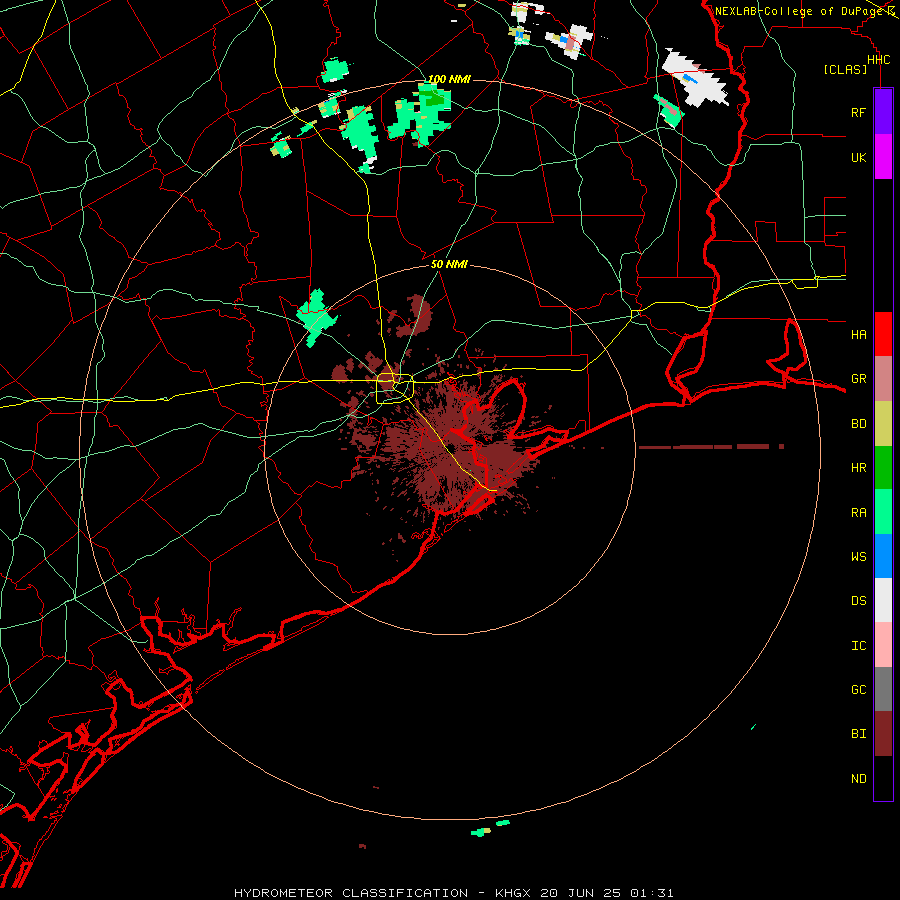Click the HHC product label
This screenshot has height=900, width=900.
878,60
